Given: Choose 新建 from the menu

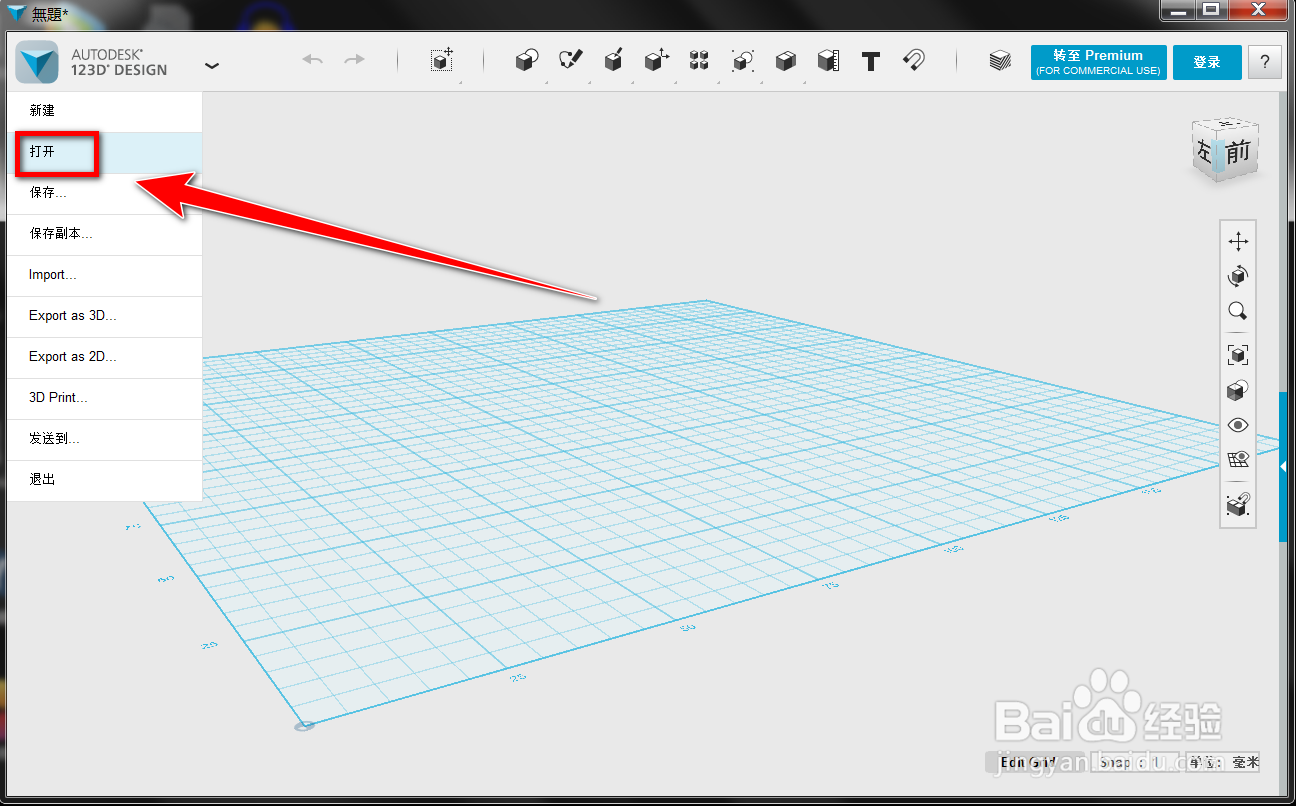Looking at the screenshot, I should click(104, 111).
